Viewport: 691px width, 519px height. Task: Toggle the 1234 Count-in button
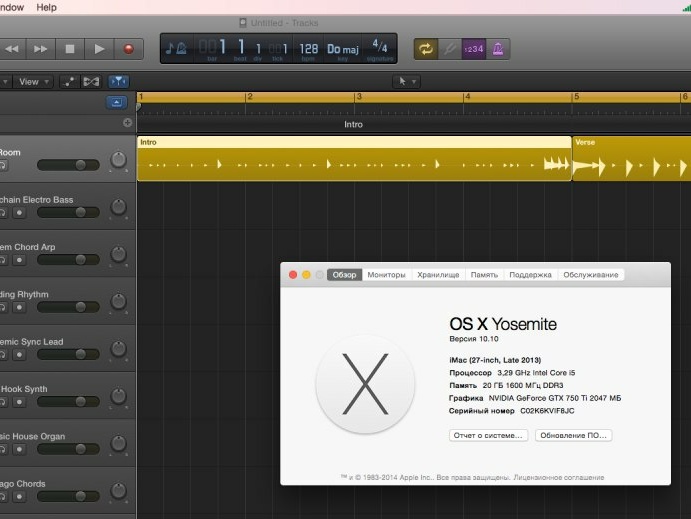[474, 49]
